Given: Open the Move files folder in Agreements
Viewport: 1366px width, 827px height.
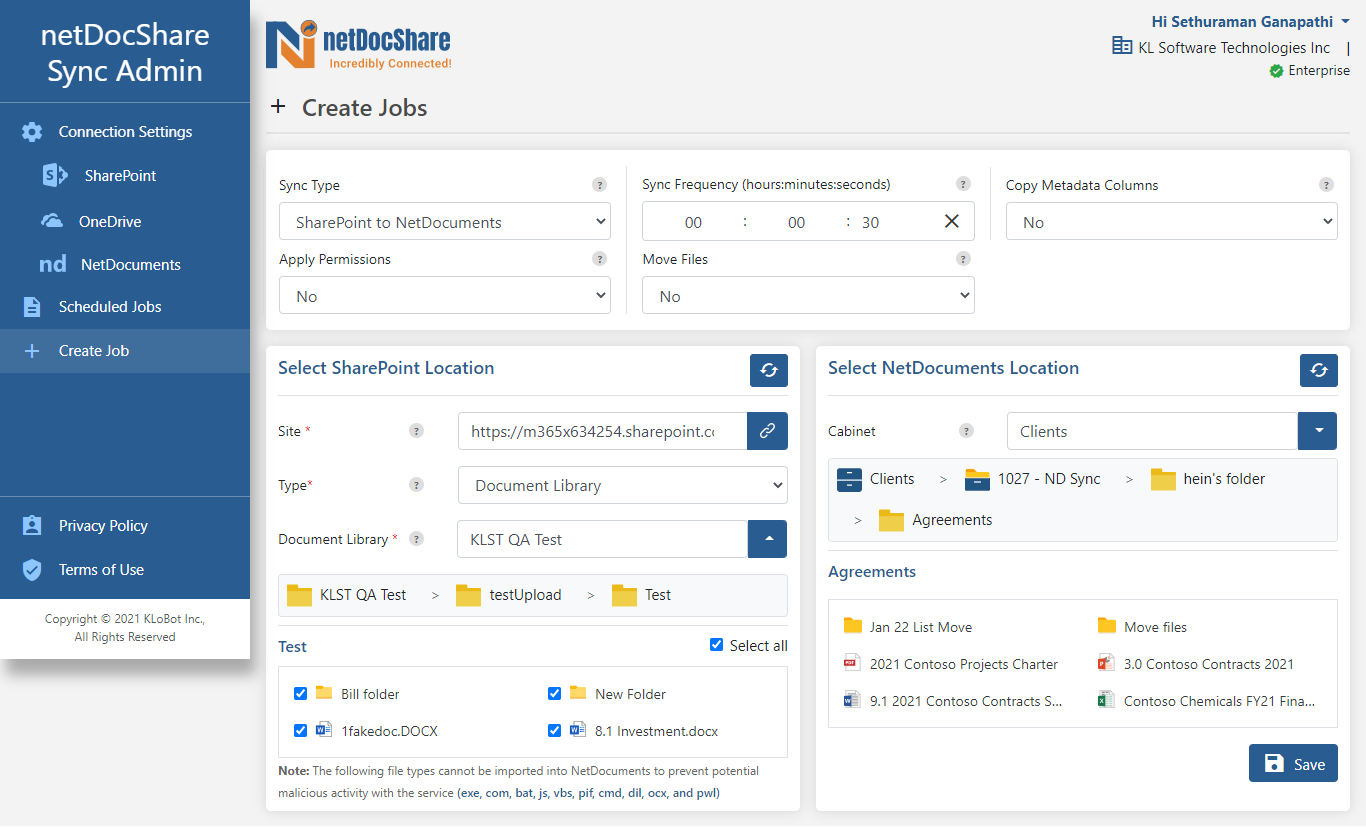Looking at the screenshot, I should tap(1143, 627).
